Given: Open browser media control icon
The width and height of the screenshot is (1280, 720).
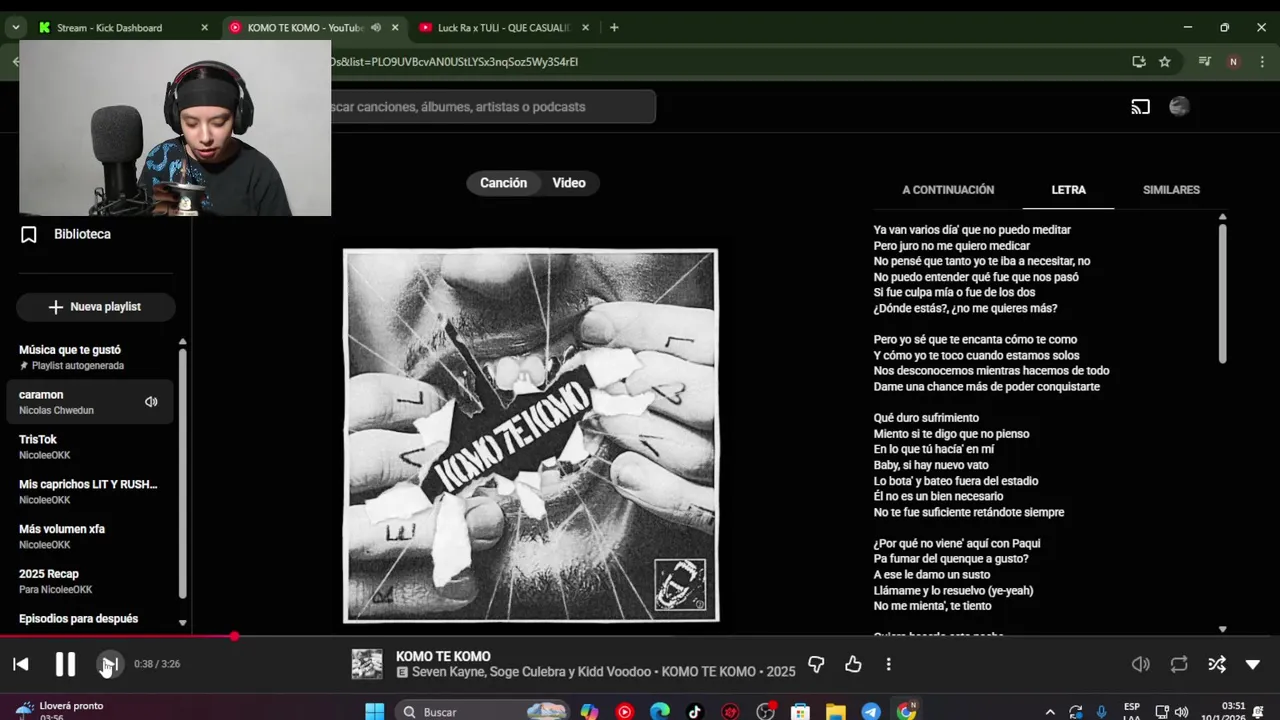Looking at the screenshot, I should coord(1205,62).
